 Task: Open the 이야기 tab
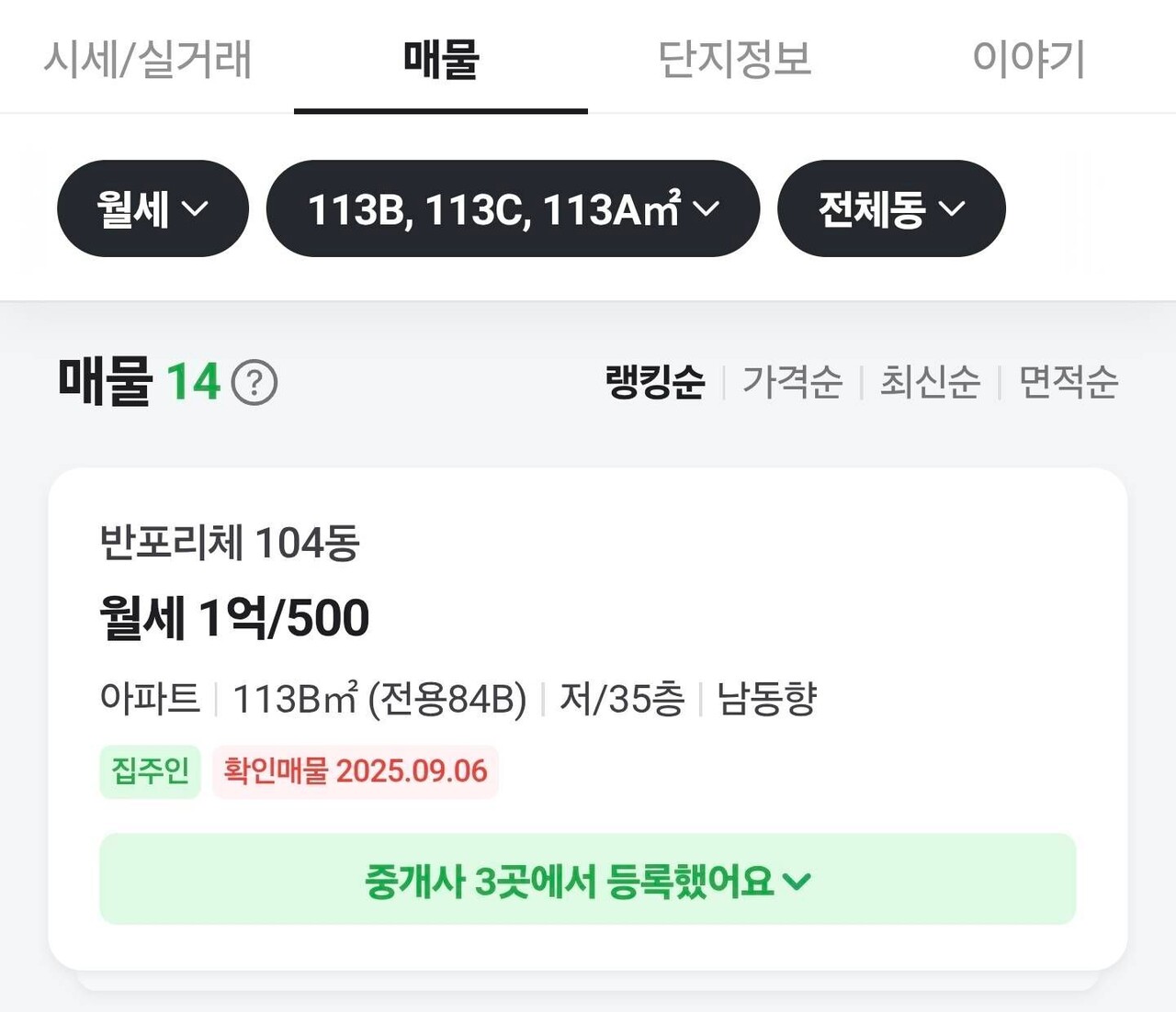1031,57
